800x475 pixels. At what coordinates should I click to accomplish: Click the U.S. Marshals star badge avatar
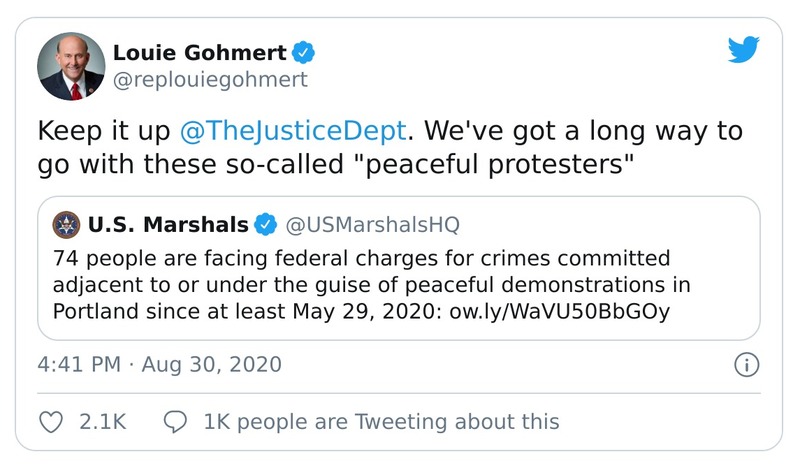[x=66, y=223]
